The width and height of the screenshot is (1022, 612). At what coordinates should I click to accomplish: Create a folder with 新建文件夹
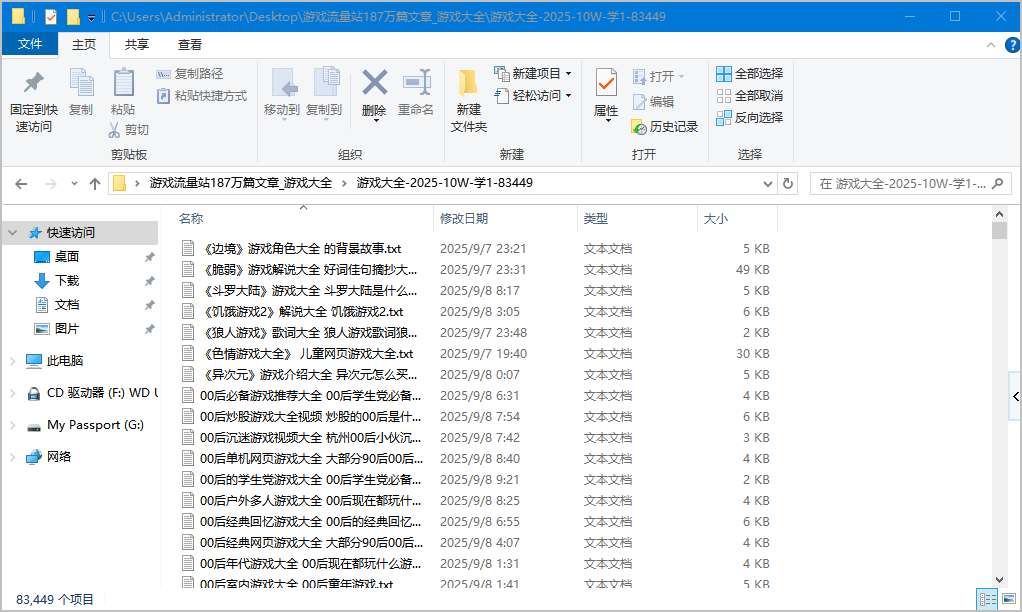(467, 100)
